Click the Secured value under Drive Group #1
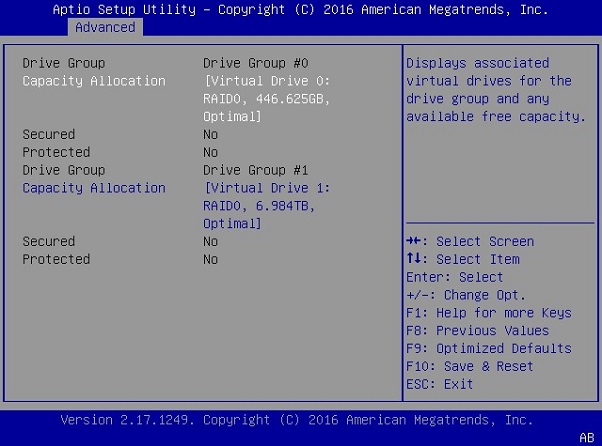Image resolution: width=602 pixels, height=446 pixels. pos(211,241)
